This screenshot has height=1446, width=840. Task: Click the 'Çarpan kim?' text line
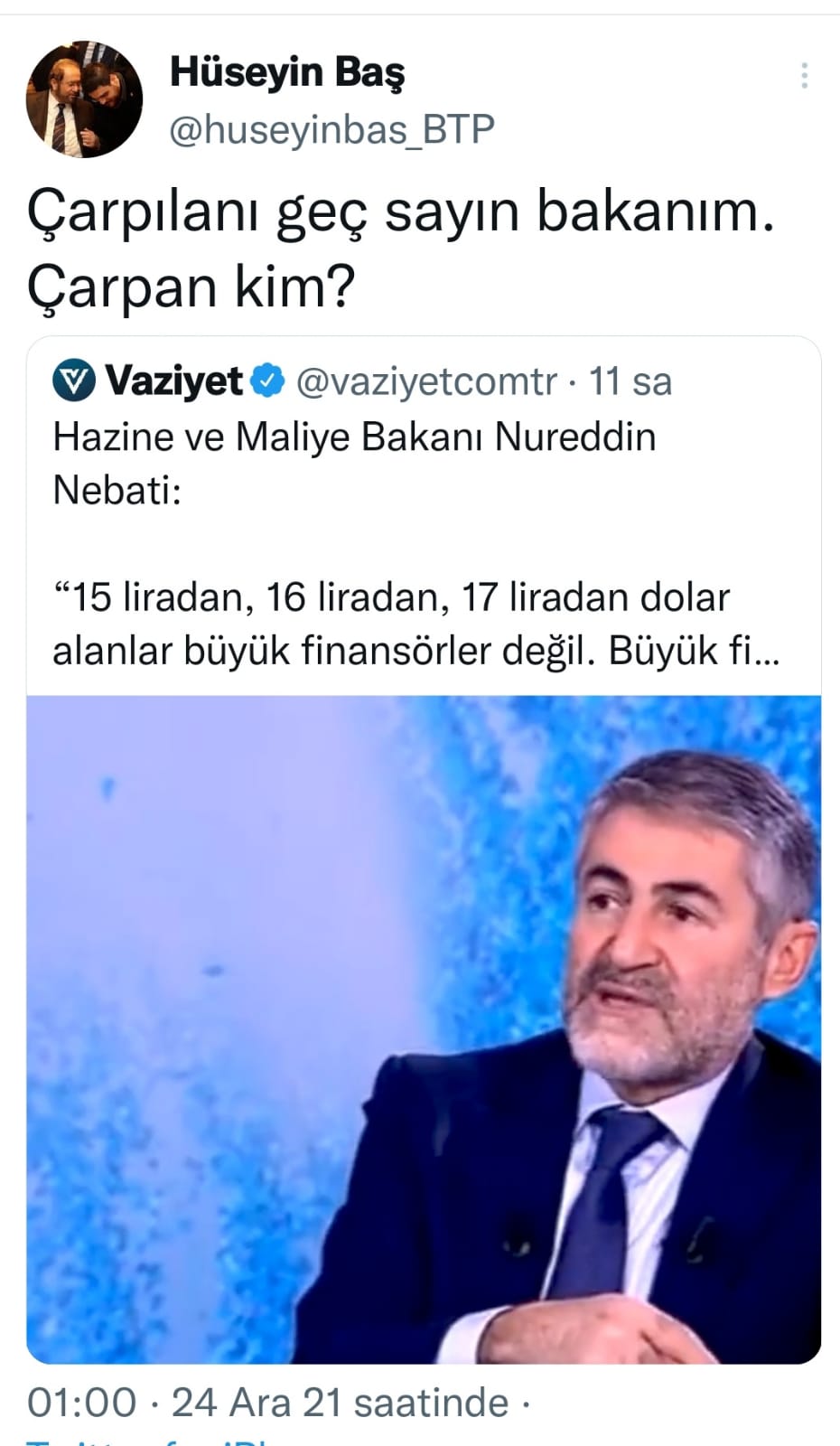(191, 289)
